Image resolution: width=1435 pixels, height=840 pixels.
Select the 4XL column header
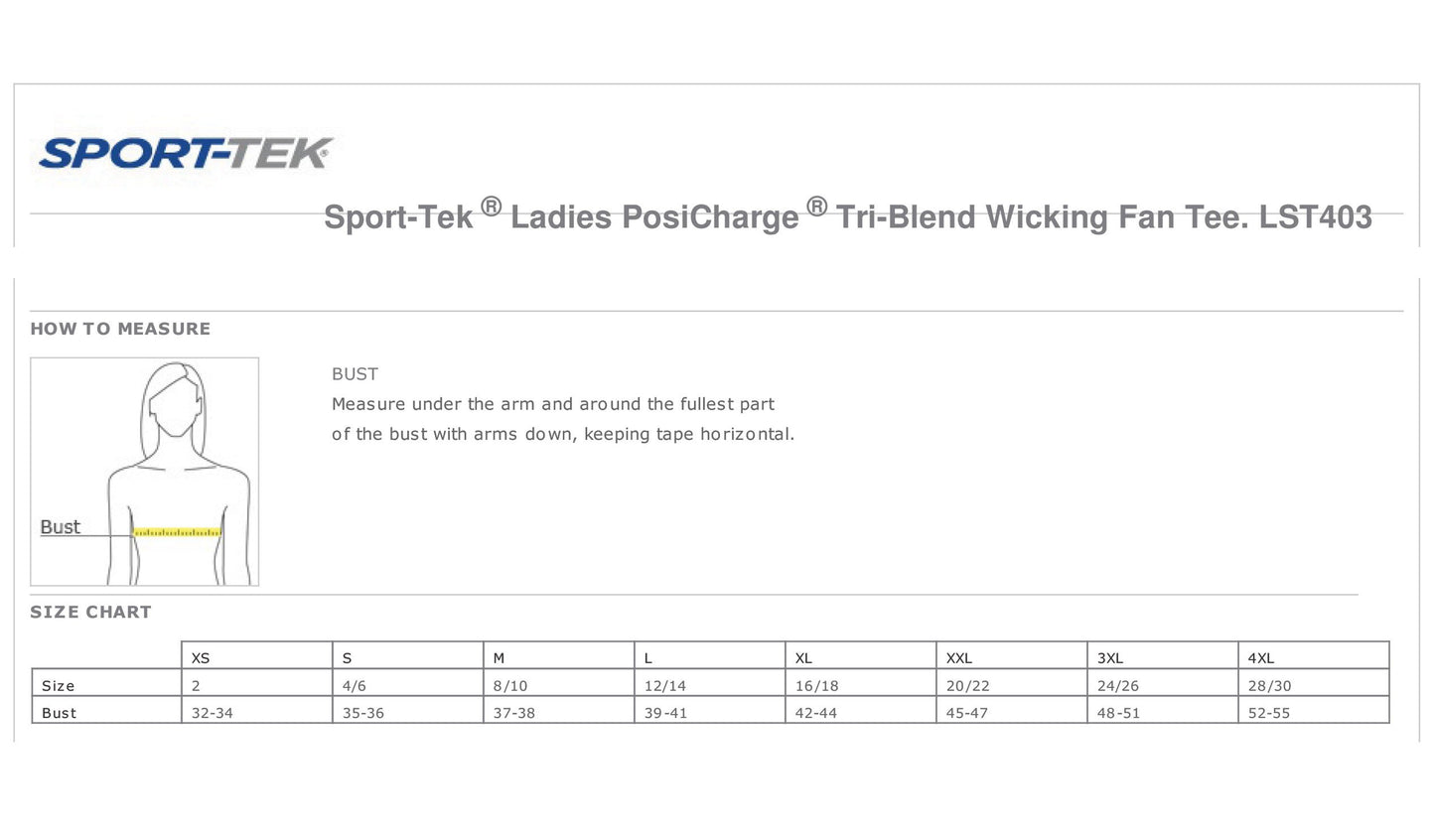coord(1260,657)
